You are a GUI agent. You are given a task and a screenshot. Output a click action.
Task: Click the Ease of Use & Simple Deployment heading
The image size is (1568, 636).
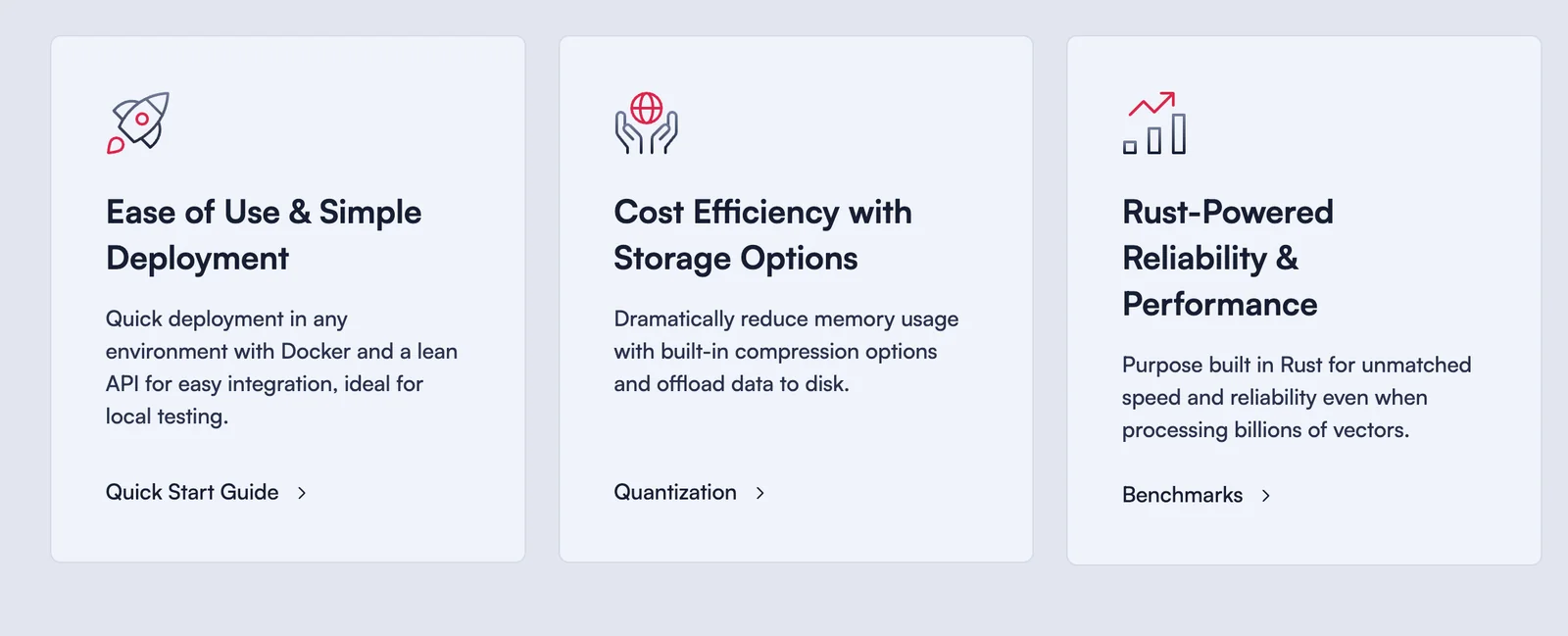point(264,235)
